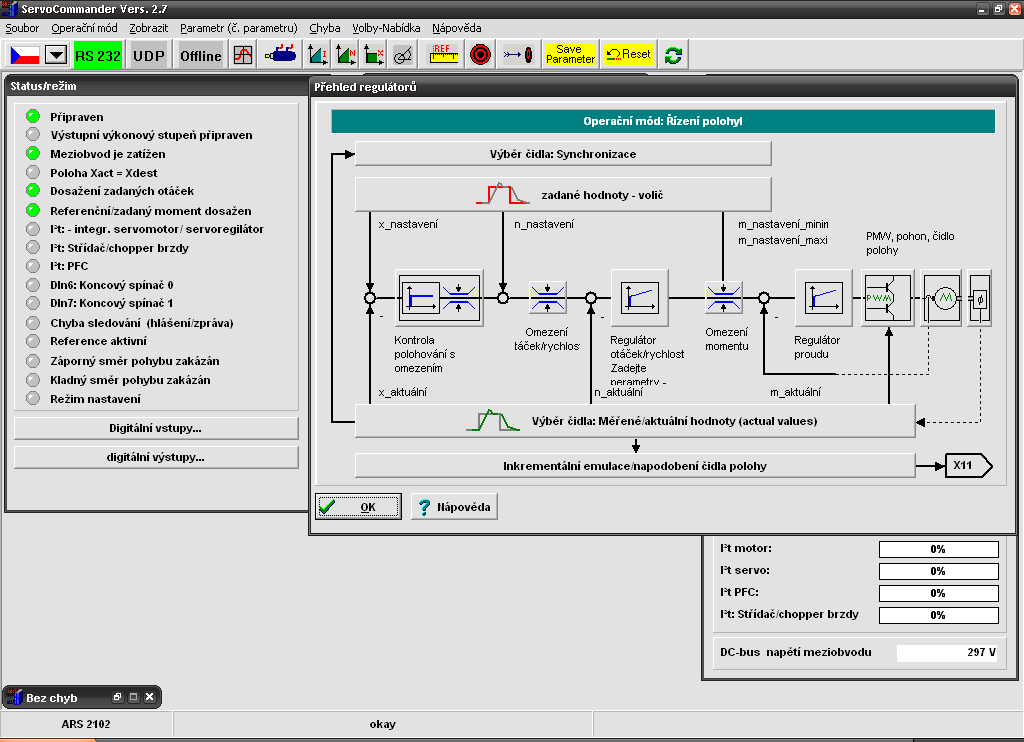
Task: Click the PWM power stage block
Action: coord(888,298)
